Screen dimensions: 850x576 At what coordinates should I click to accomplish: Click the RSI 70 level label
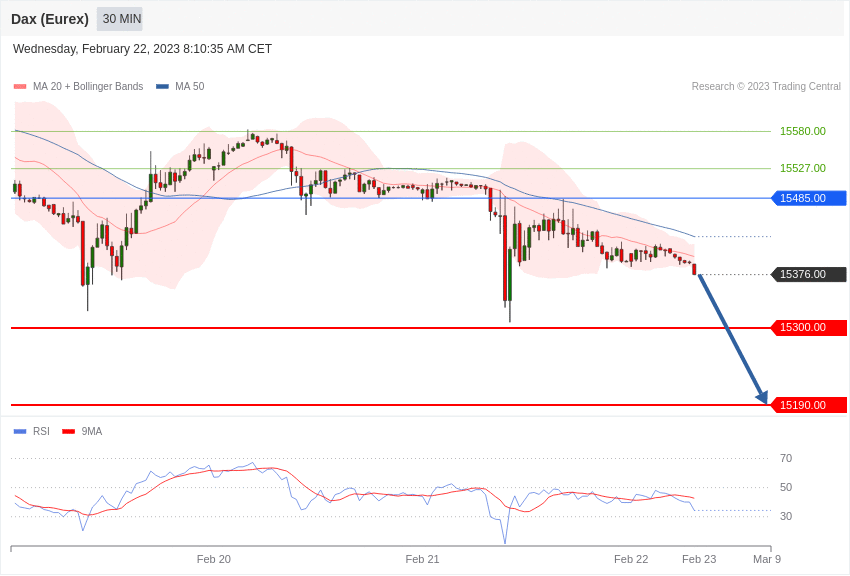pos(785,458)
